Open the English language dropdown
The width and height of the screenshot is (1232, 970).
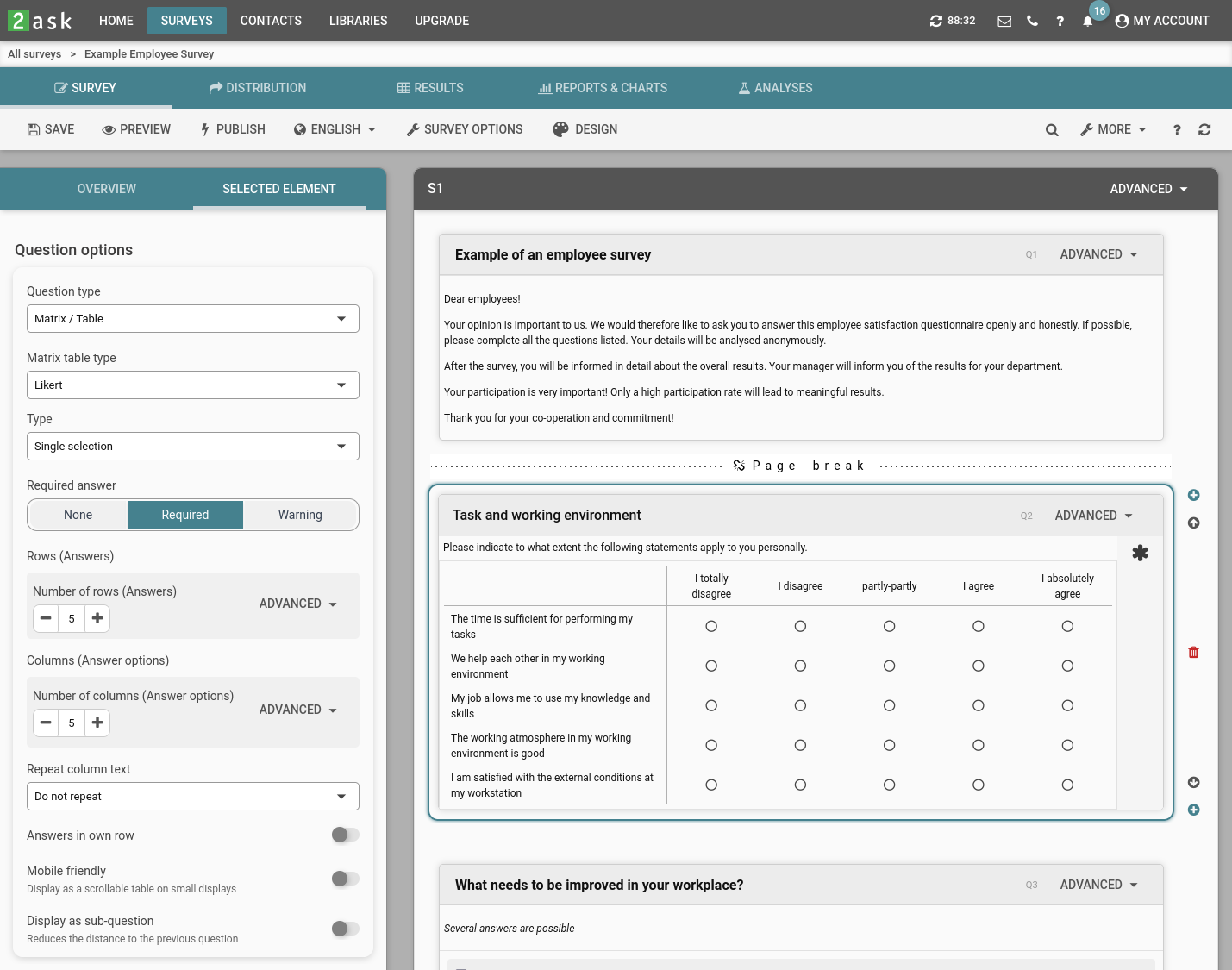[x=335, y=129]
